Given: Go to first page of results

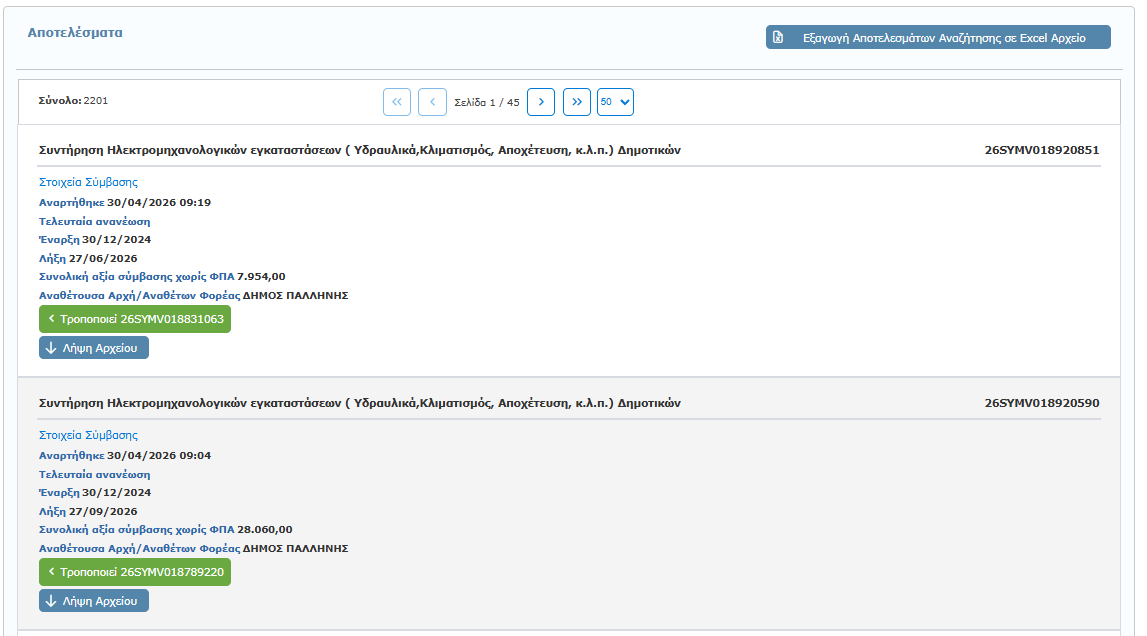Looking at the screenshot, I should coord(396,102).
